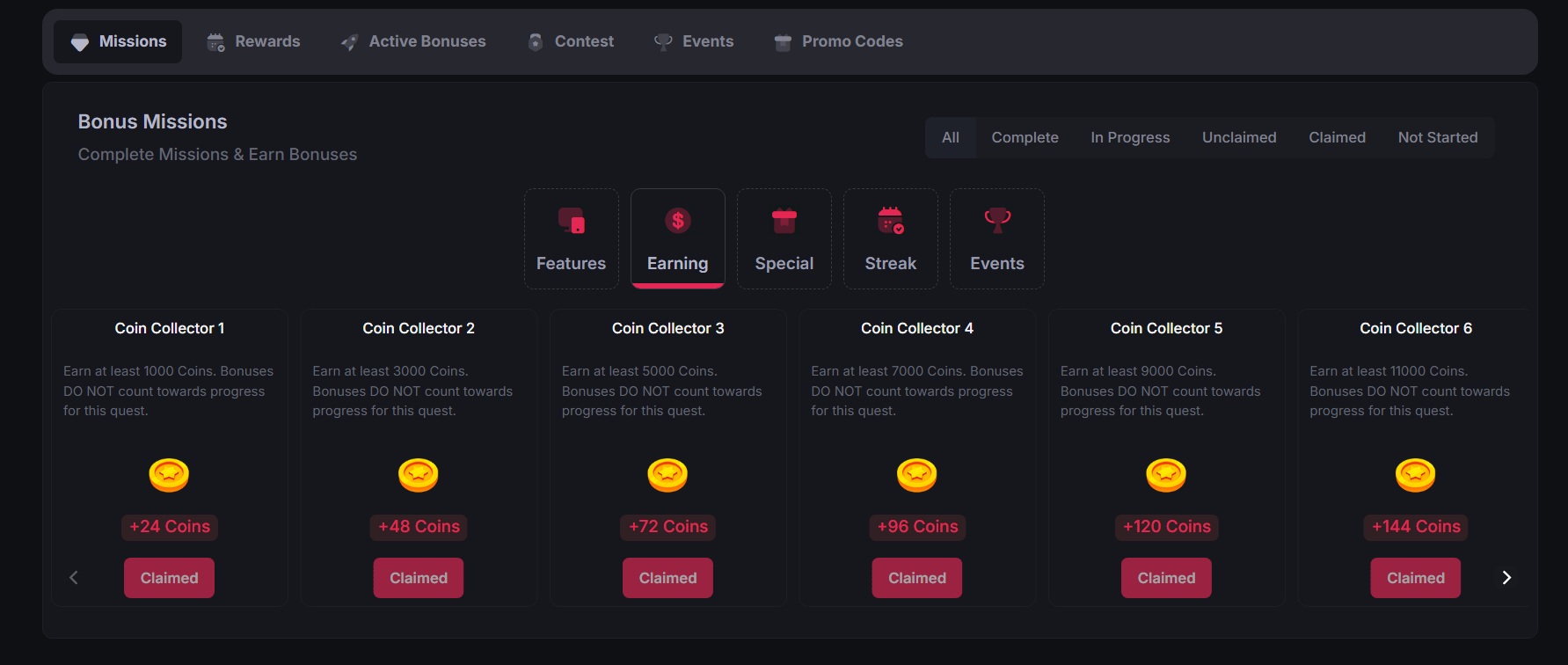Click the +24 Coins reward badge

[170, 527]
